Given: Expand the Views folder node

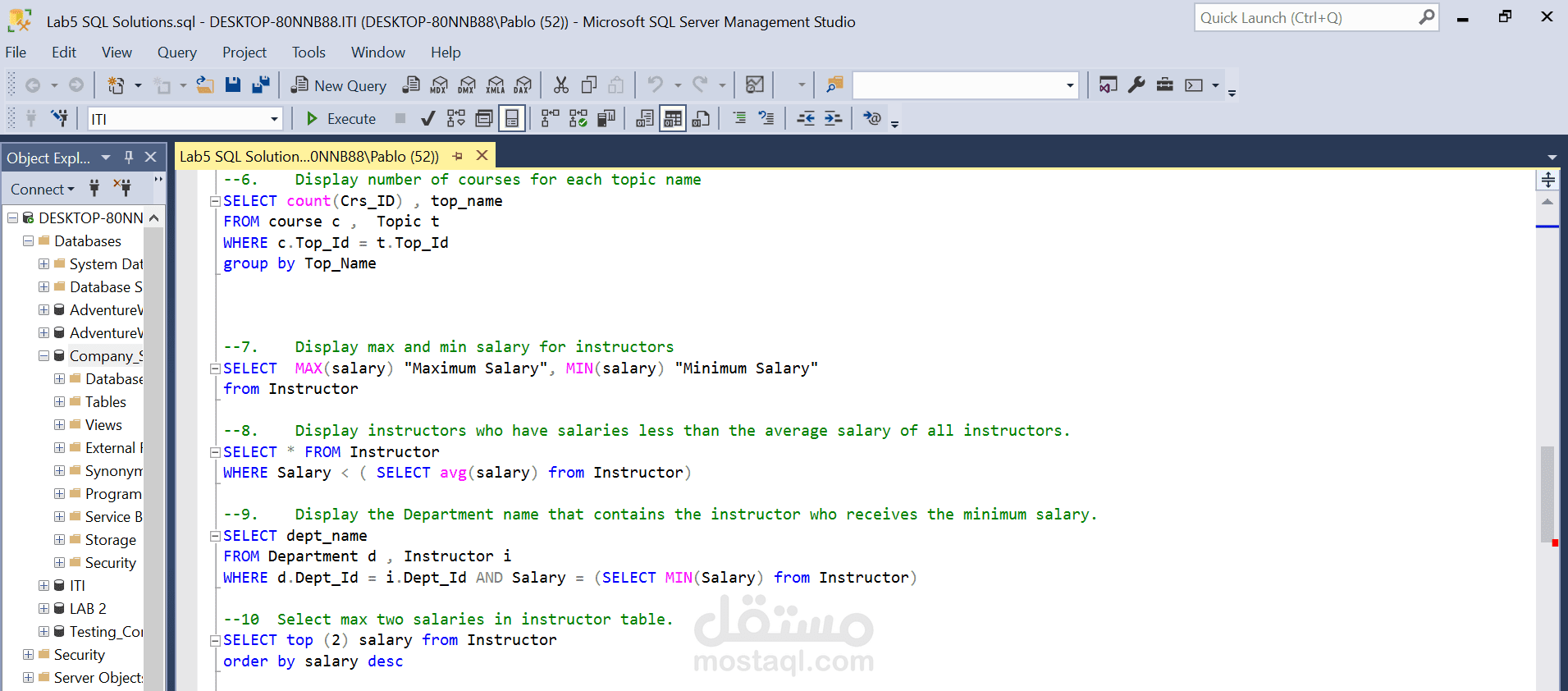Looking at the screenshot, I should pyautogui.click(x=60, y=425).
